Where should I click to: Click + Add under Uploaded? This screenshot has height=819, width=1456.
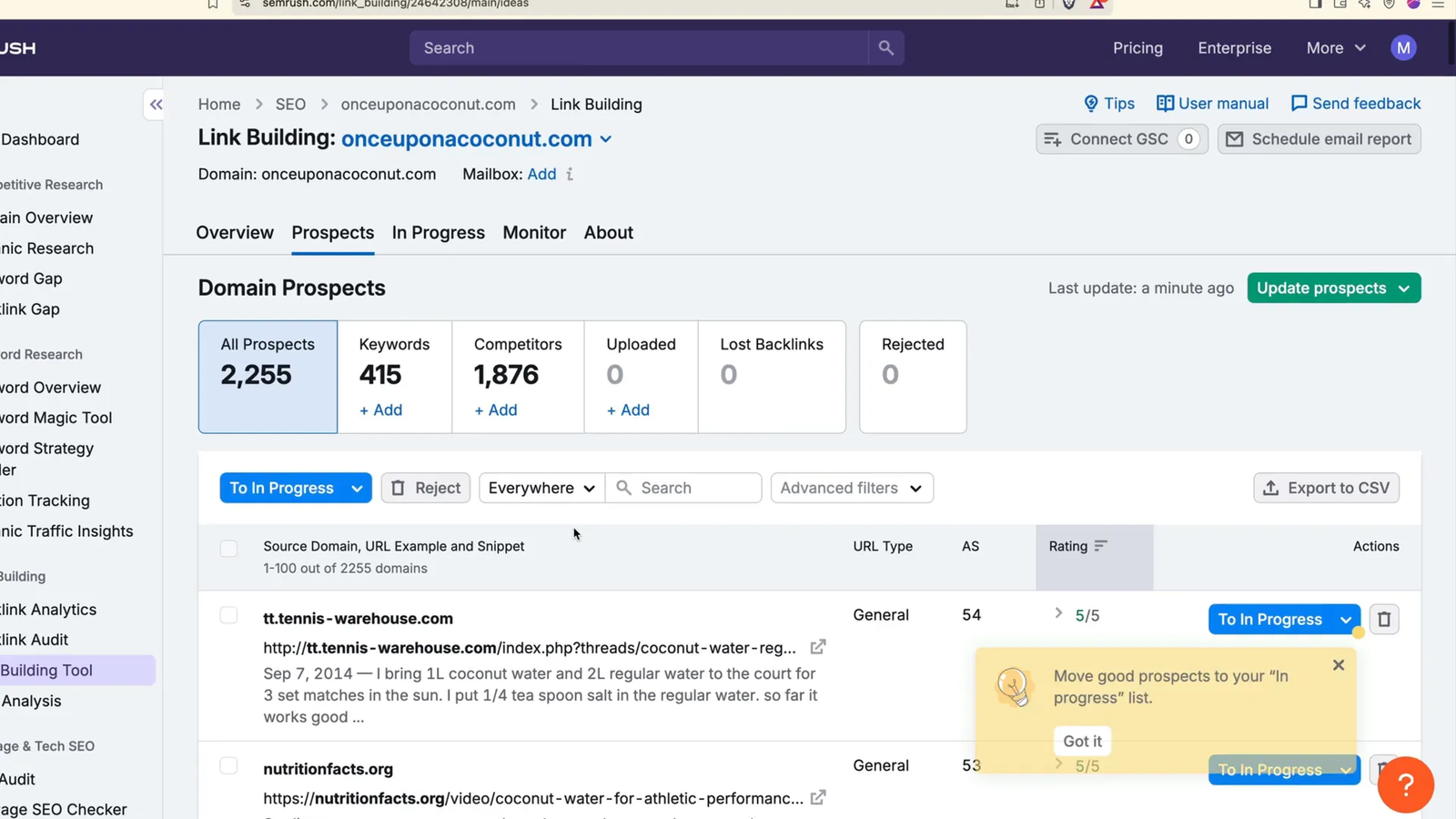628,410
